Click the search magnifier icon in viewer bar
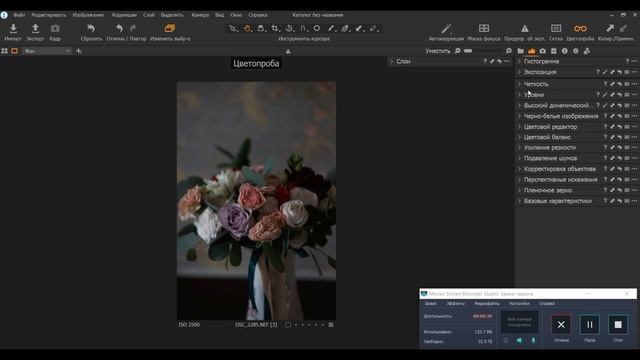This screenshot has height=360, width=640. coord(509,51)
